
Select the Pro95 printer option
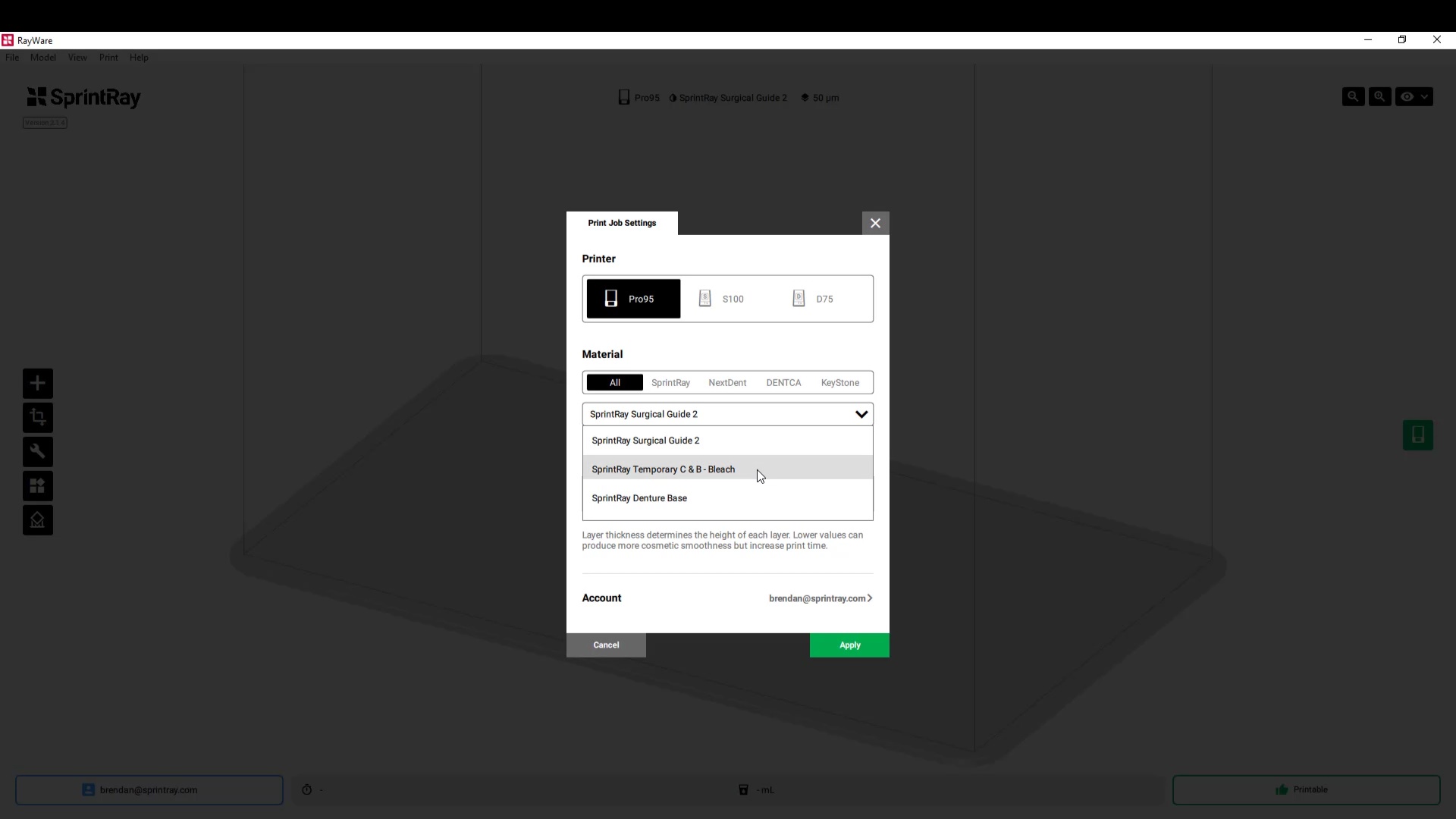[x=633, y=299]
